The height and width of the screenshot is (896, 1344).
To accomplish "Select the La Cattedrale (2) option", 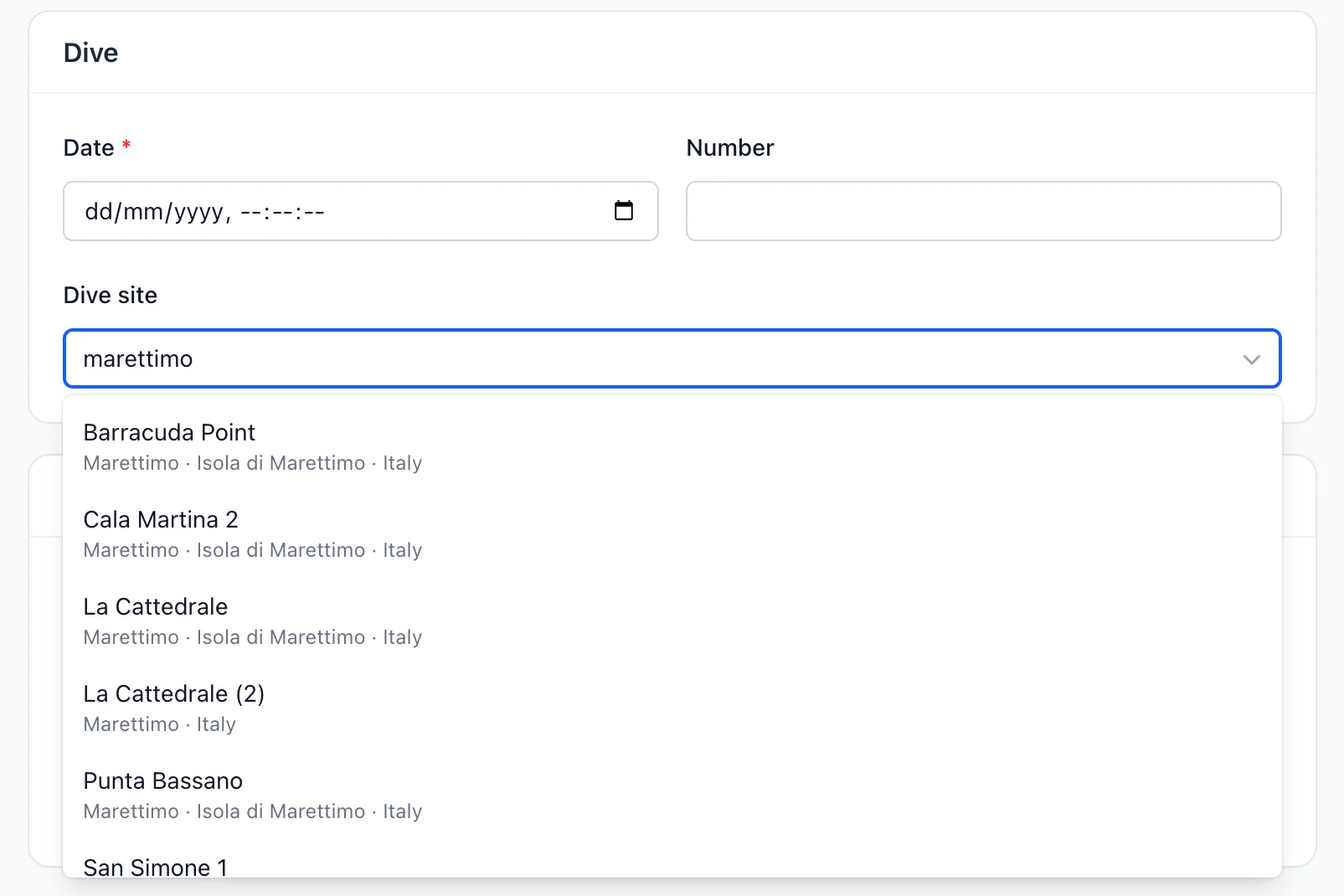I will (x=672, y=708).
